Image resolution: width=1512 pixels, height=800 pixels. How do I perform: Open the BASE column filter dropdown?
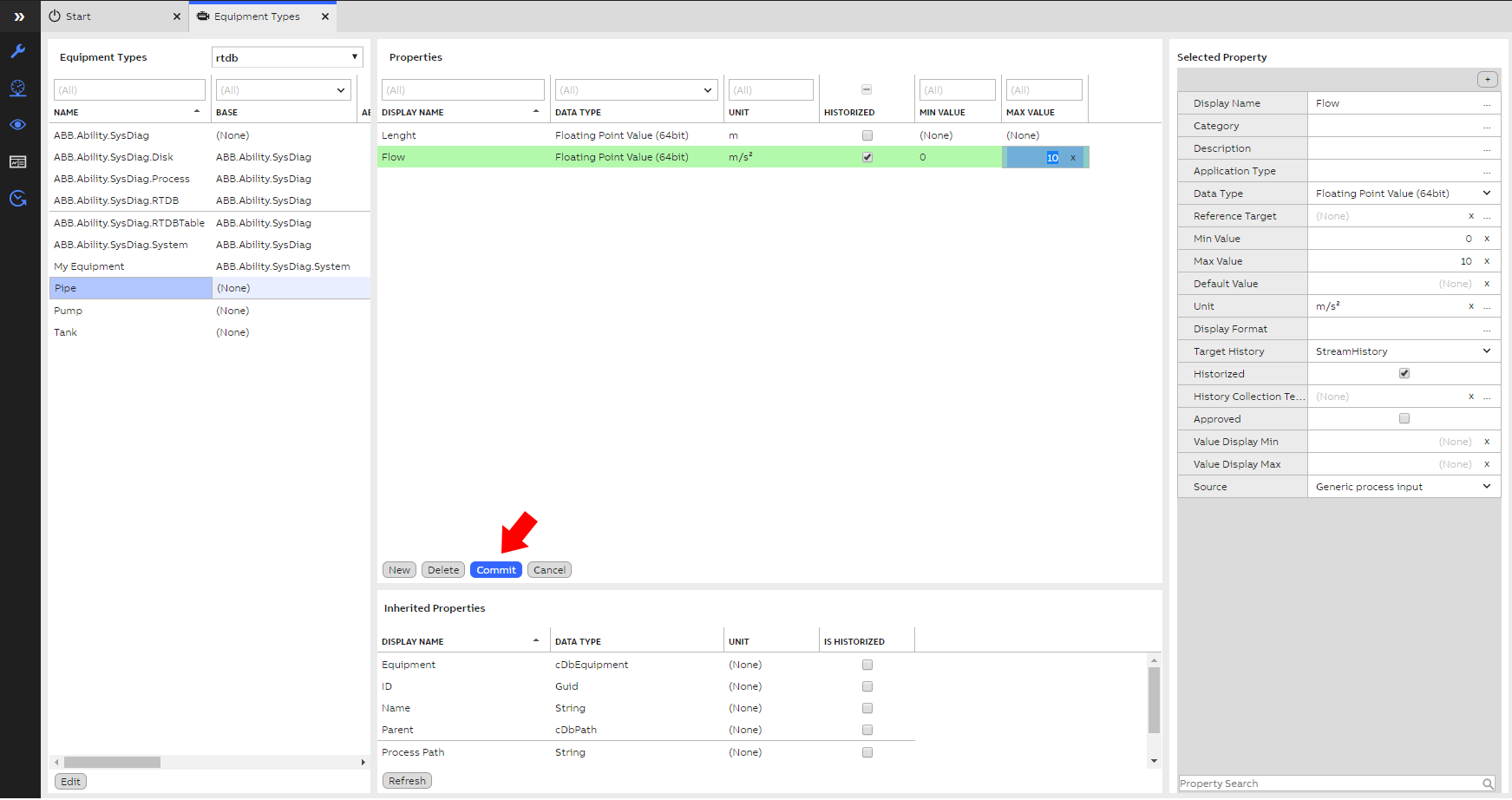click(341, 90)
